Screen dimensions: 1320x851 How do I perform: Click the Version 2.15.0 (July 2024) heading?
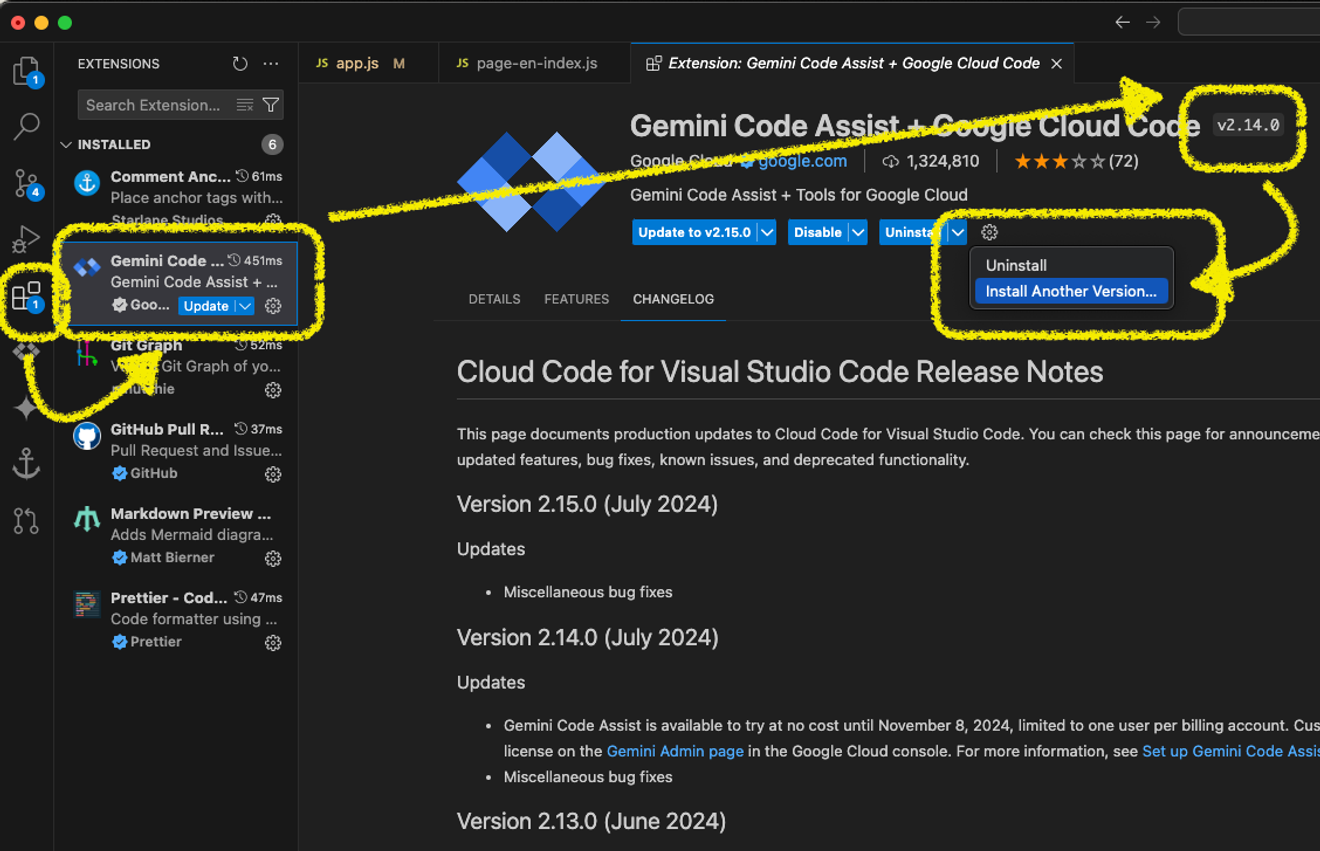tap(587, 504)
